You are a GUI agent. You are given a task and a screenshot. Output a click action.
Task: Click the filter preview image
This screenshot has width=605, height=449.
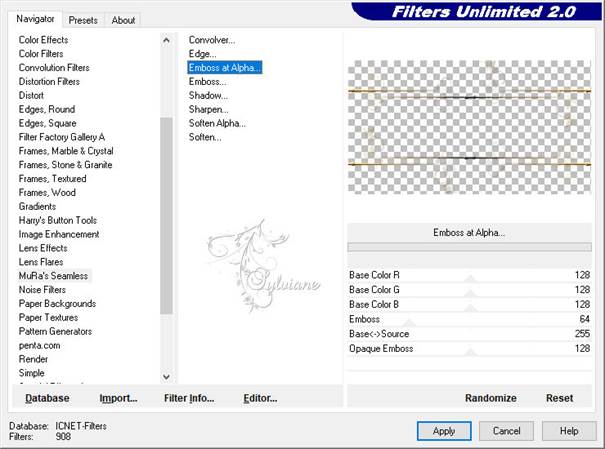469,127
